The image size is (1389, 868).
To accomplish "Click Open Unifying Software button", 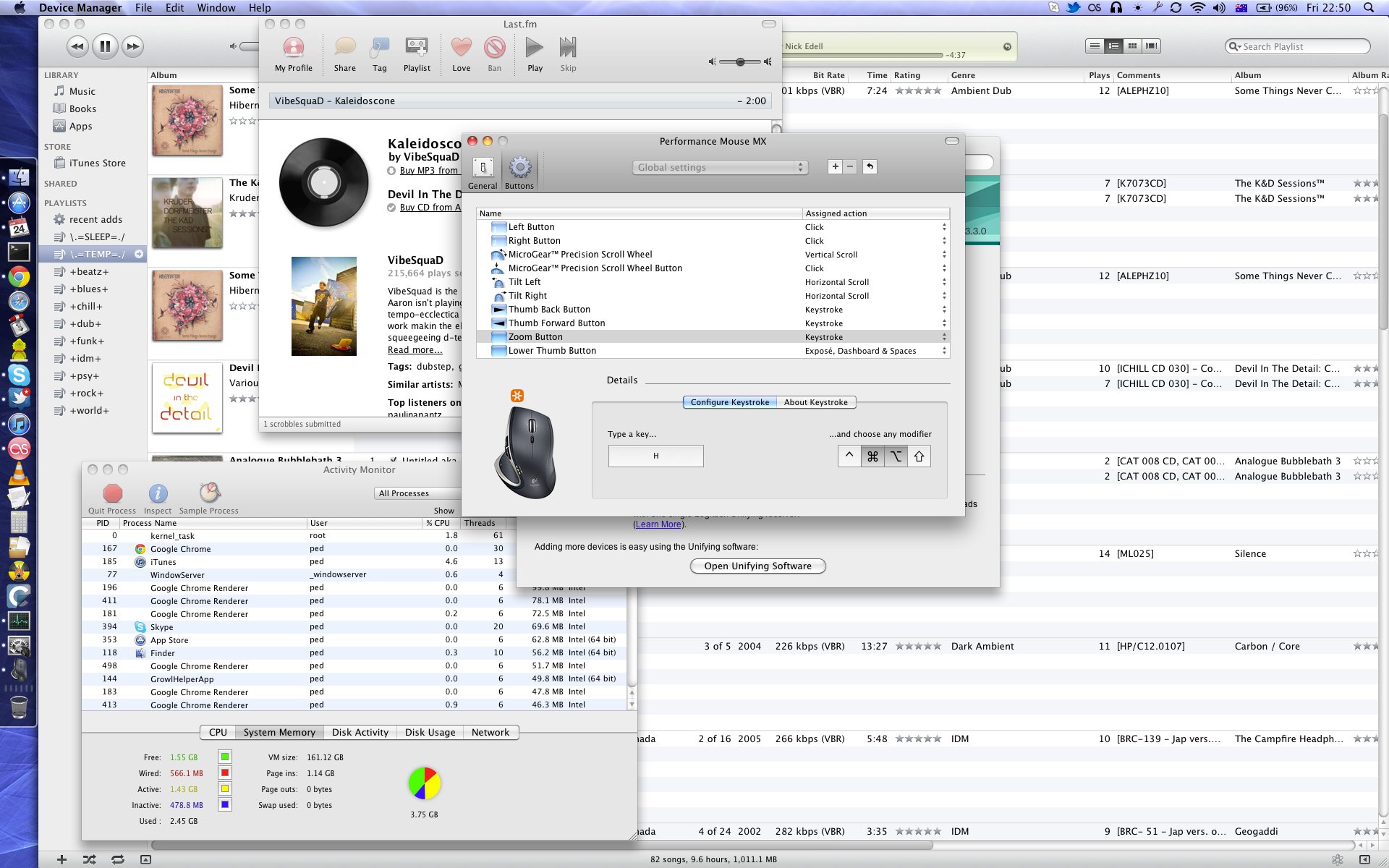I will coord(757,566).
